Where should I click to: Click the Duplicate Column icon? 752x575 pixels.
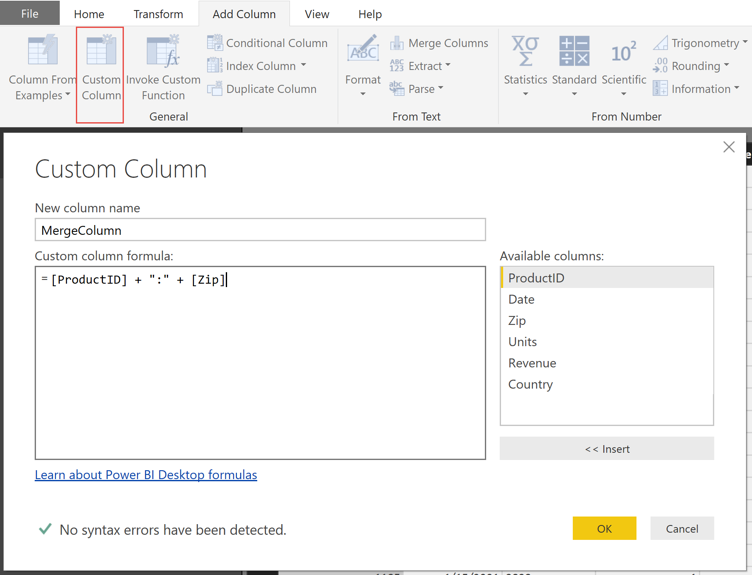click(215, 89)
